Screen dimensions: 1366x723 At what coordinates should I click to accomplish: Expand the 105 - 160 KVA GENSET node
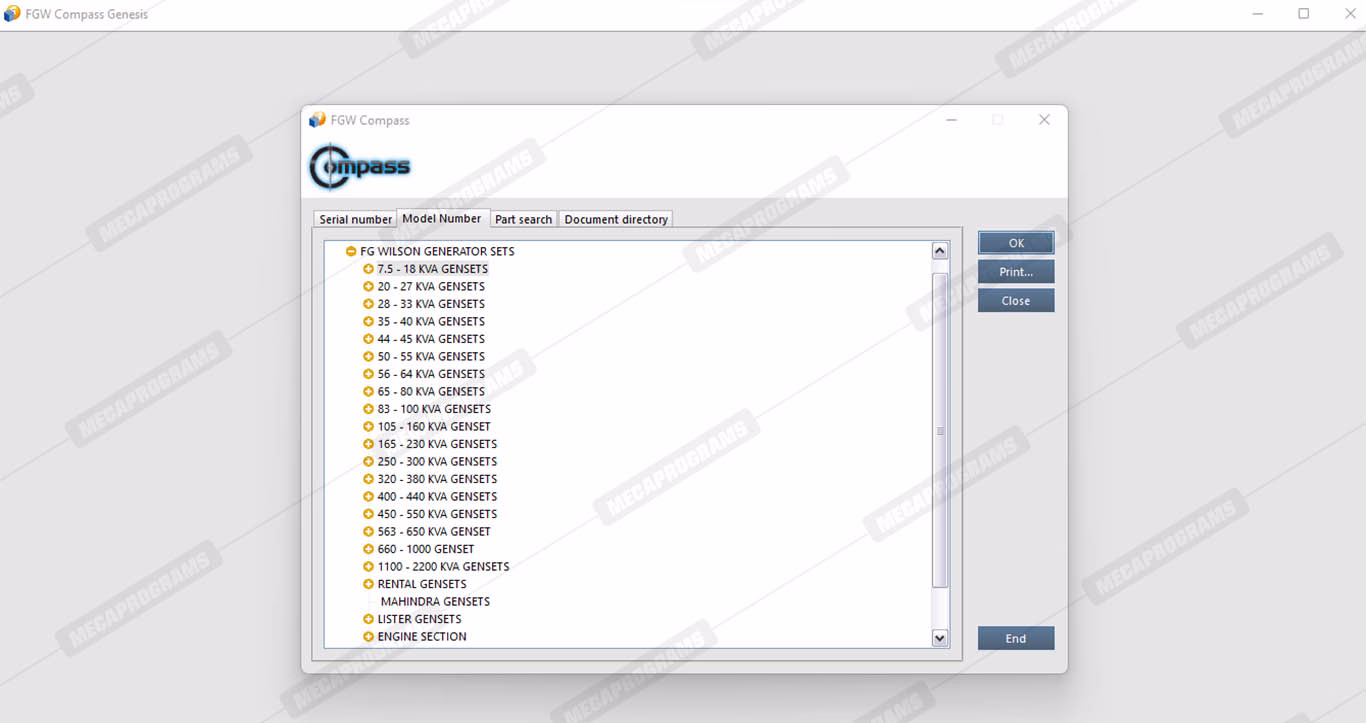368,427
